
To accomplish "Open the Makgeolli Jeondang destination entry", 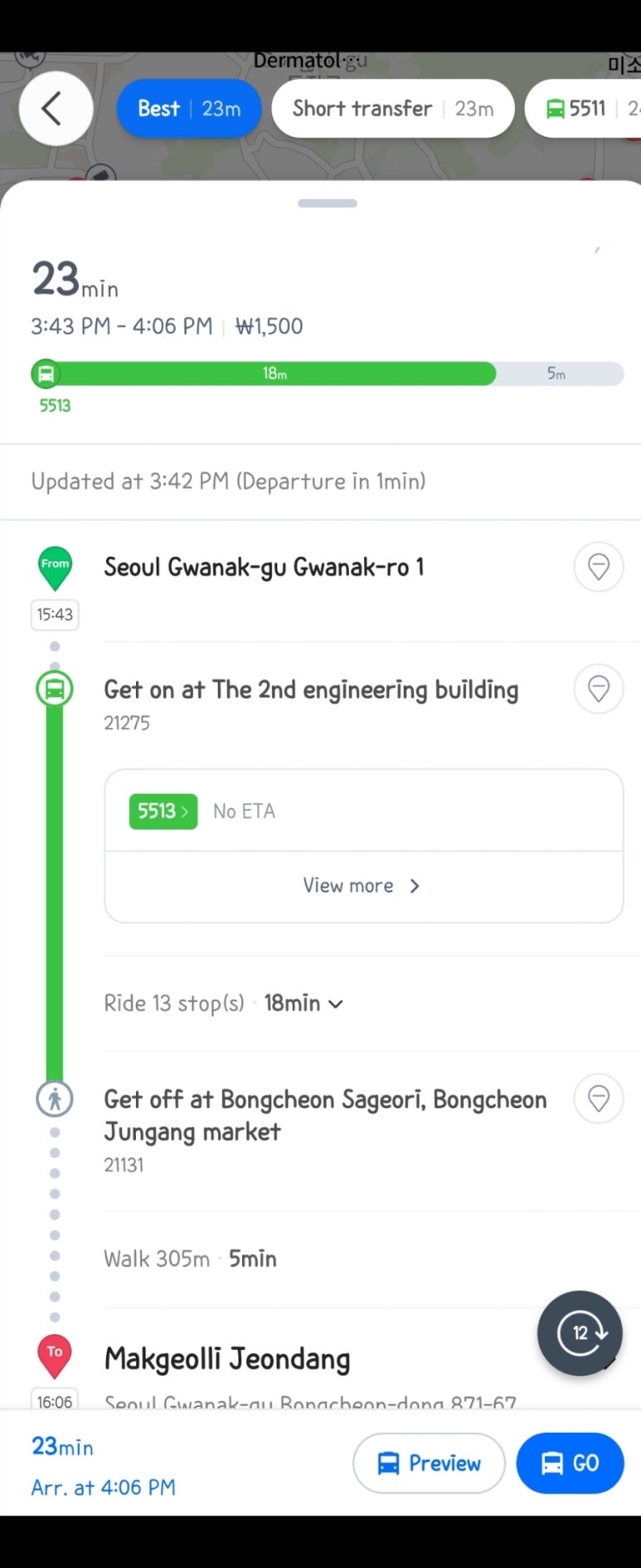I will [x=227, y=1359].
